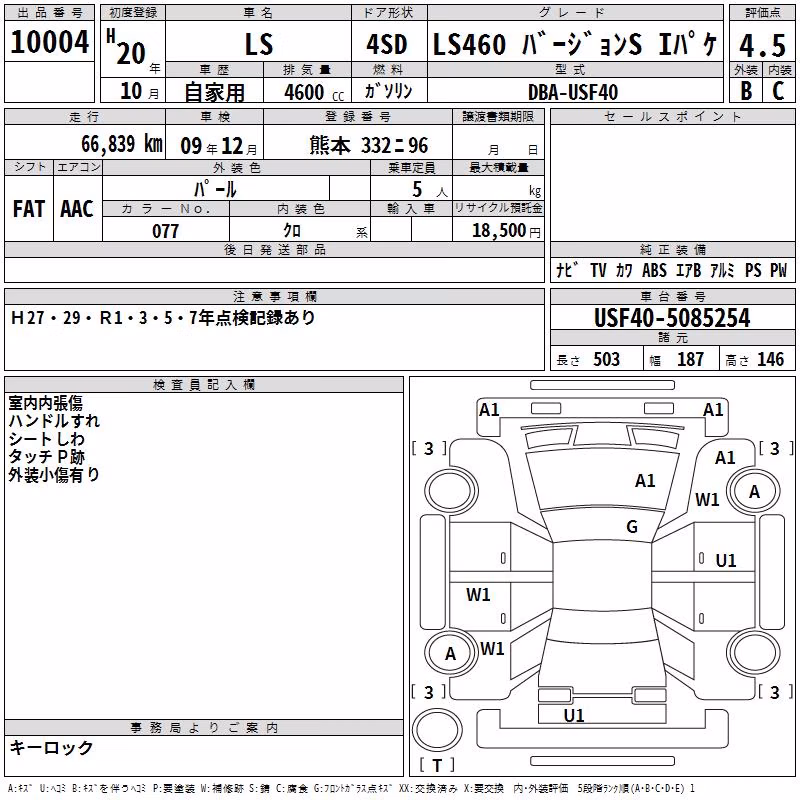Click the length value 503
The width and height of the screenshot is (800, 800).
point(606,360)
